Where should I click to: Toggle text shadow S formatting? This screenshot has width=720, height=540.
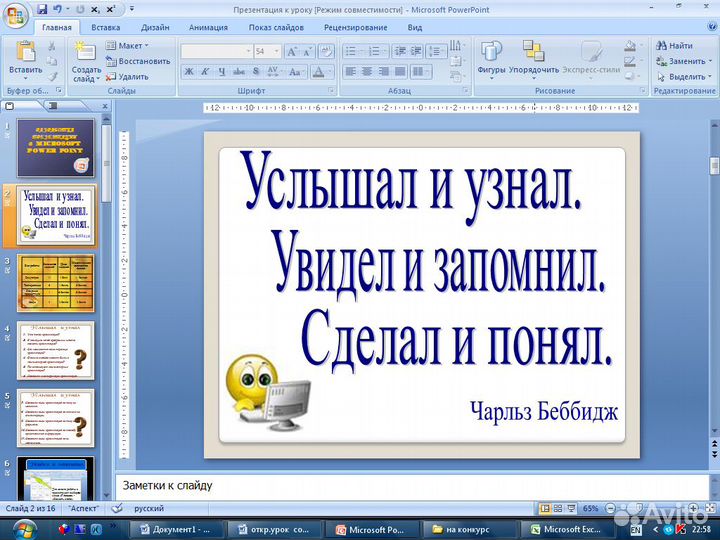(256, 72)
